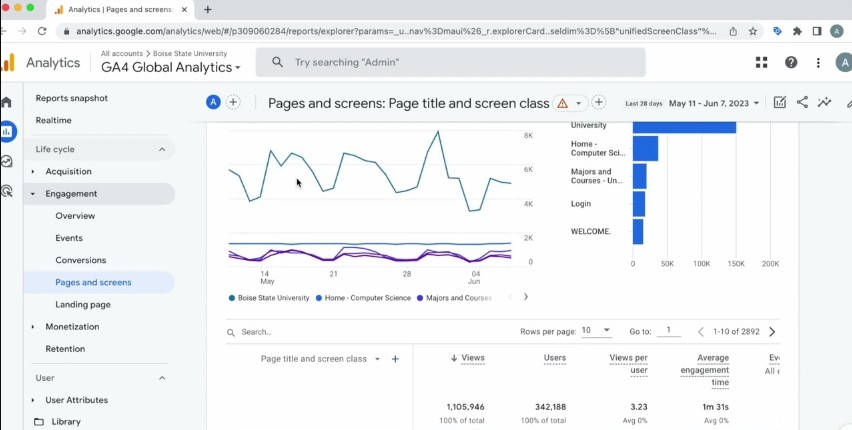Open a new browser tab
Screen dimensions: 852x430
[208, 10]
